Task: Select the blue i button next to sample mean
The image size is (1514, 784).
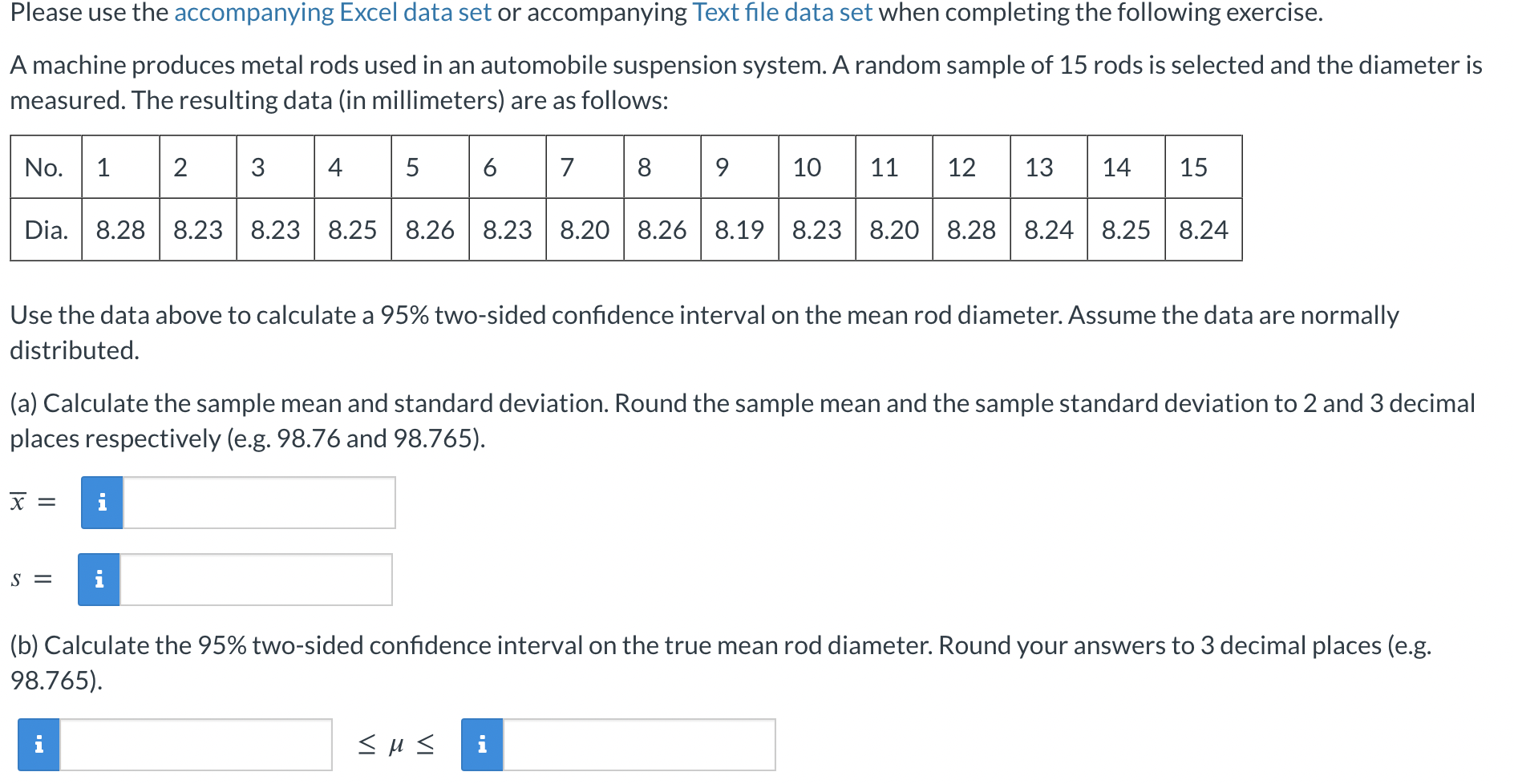Action: tap(101, 503)
